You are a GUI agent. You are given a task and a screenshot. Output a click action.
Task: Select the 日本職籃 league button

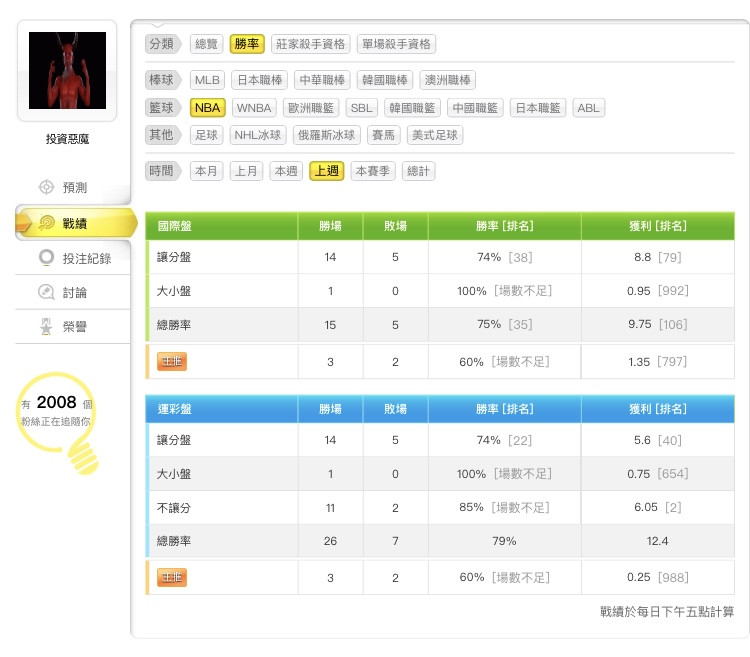[538, 108]
